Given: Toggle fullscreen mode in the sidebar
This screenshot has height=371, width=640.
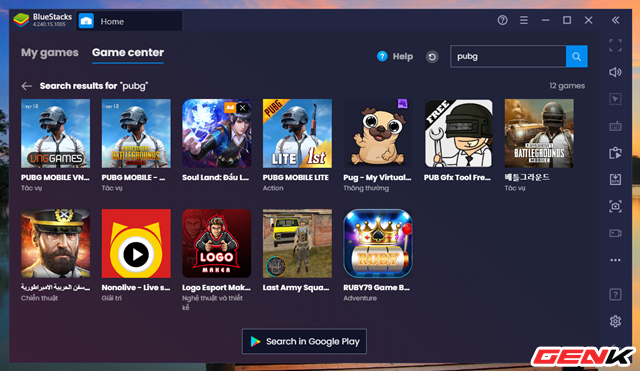Looking at the screenshot, I should pyautogui.click(x=615, y=45).
